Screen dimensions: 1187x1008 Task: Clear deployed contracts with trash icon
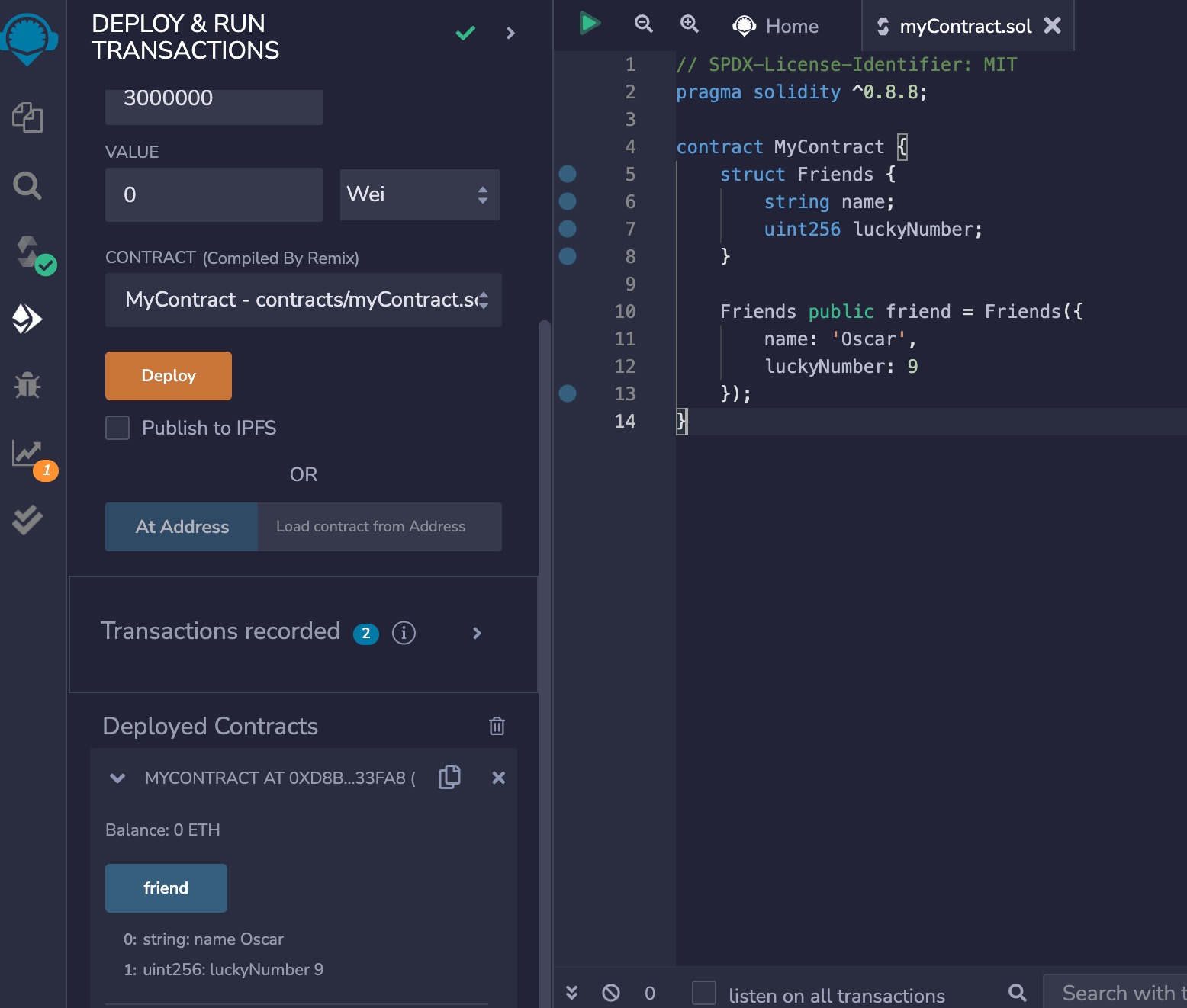[497, 726]
